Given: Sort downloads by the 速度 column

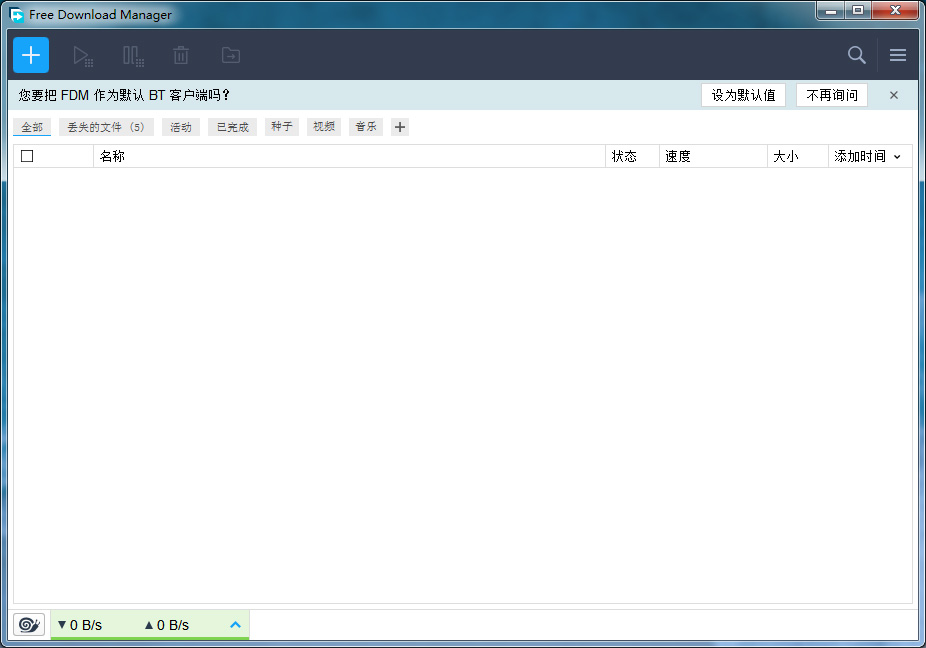Looking at the screenshot, I should point(713,157).
